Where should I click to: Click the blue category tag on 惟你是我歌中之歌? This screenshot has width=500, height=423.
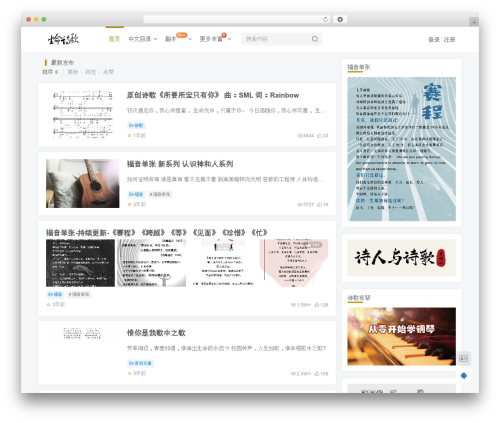(x=140, y=363)
